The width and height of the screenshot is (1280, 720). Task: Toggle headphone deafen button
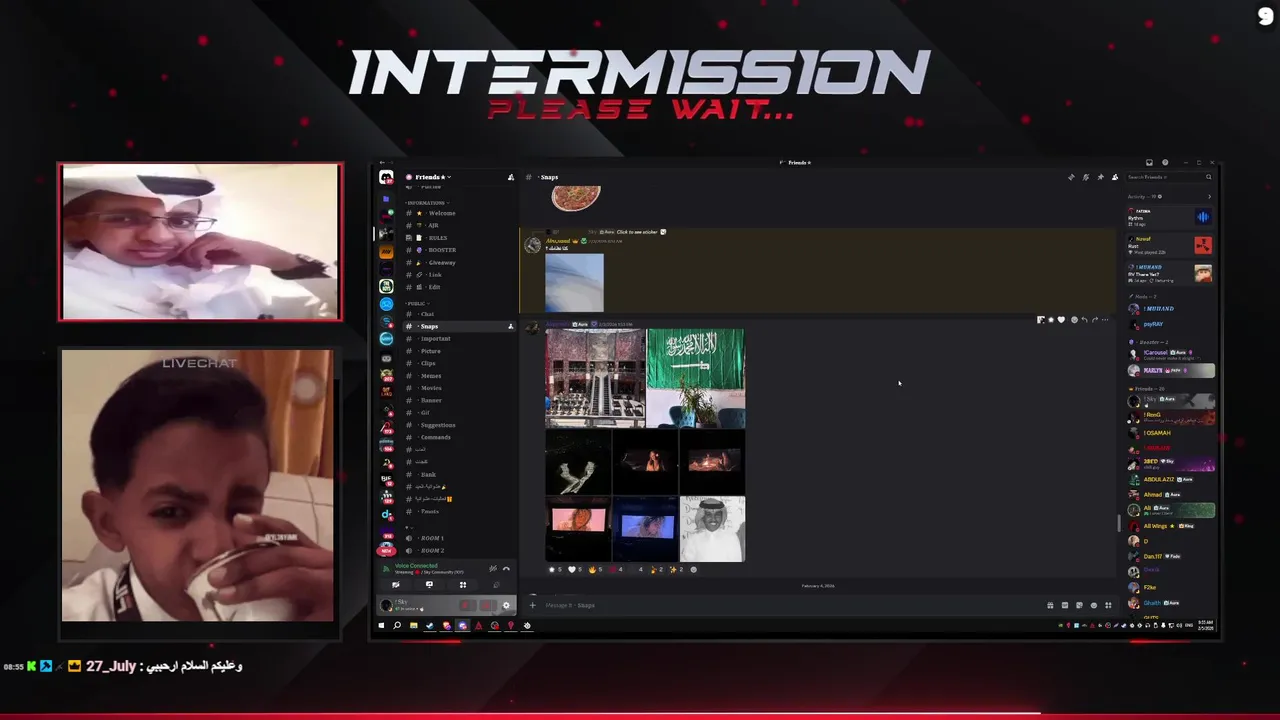tap(487, 605)
